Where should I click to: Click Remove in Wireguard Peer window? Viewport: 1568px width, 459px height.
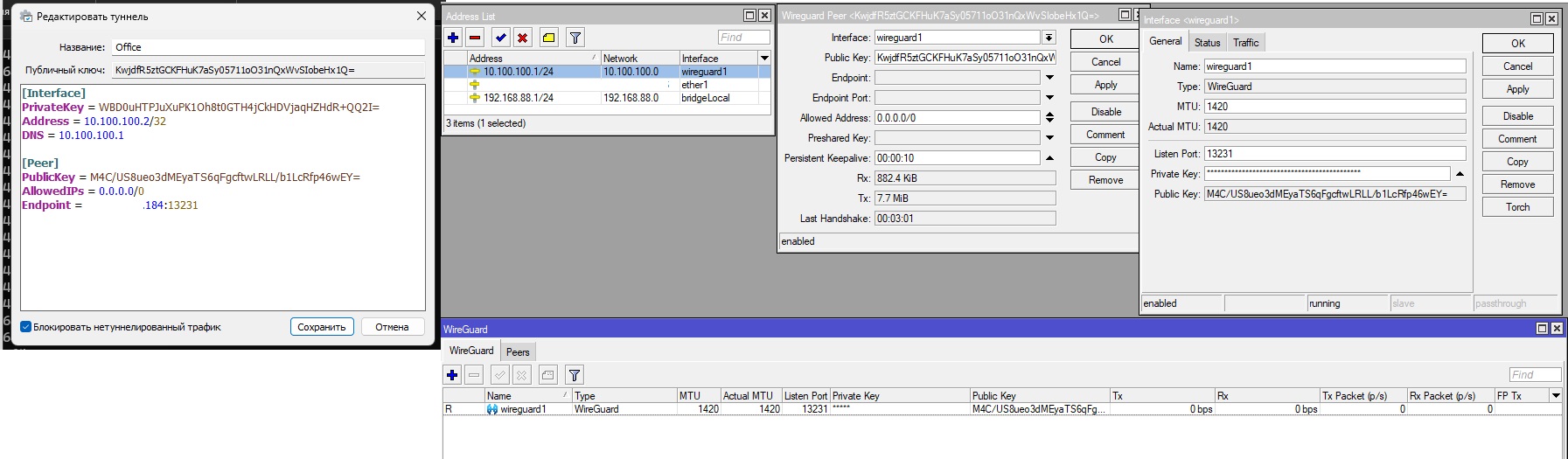point(1105,180)
